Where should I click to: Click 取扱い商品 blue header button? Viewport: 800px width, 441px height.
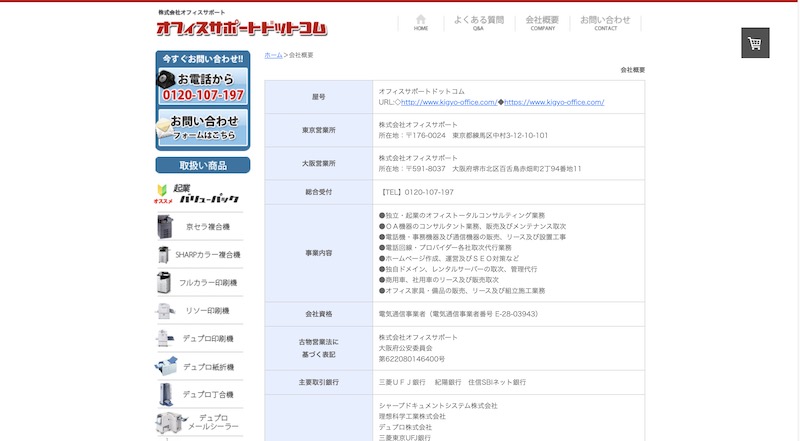pyautogui.click(x=203, y=165)
